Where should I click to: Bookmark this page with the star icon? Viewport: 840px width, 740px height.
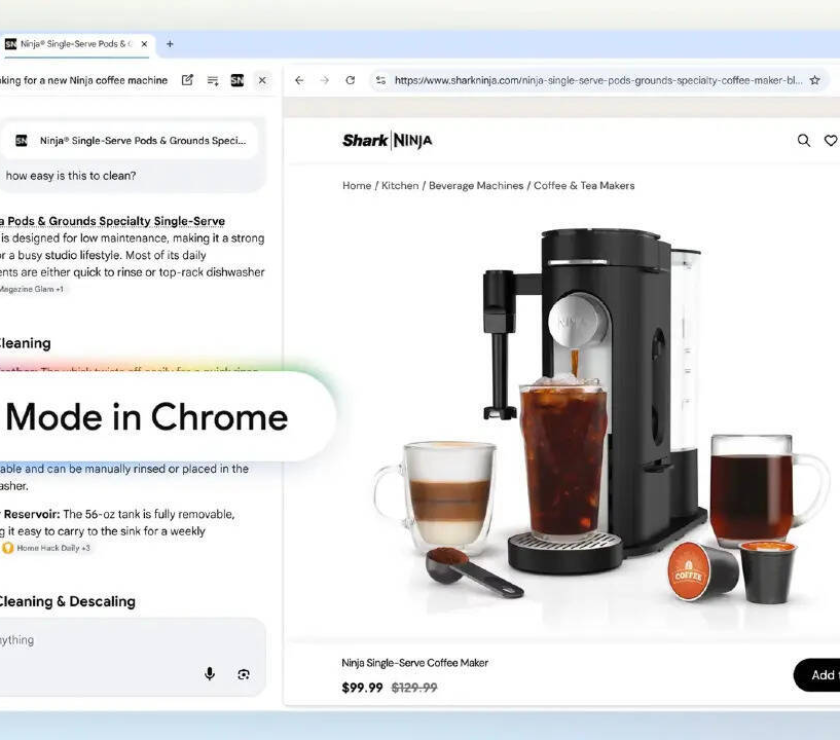(815, 80)
